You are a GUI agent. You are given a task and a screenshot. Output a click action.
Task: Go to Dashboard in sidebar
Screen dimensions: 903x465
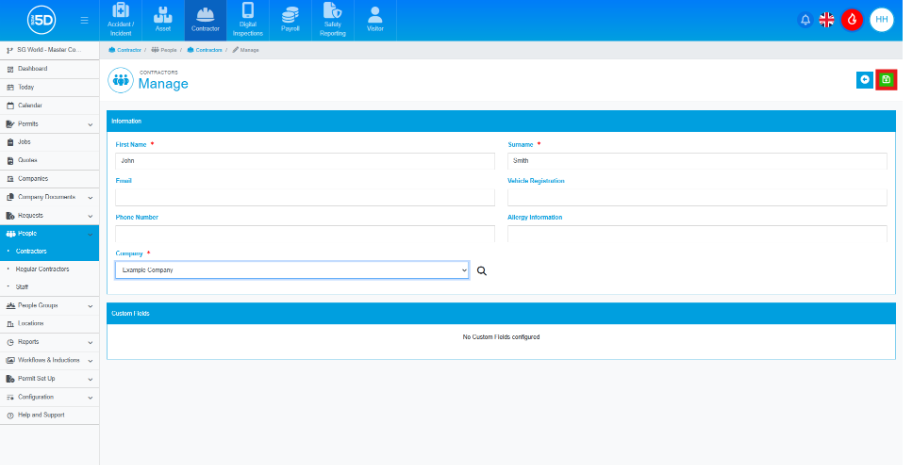[x=50, y=69]
